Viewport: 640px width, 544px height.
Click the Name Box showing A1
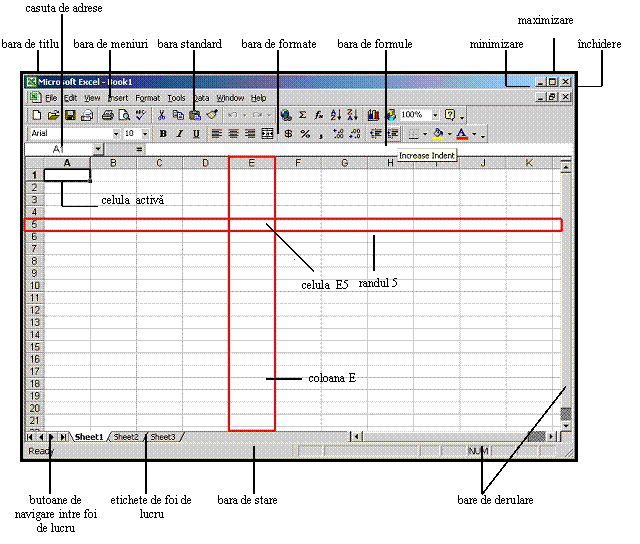58,149
